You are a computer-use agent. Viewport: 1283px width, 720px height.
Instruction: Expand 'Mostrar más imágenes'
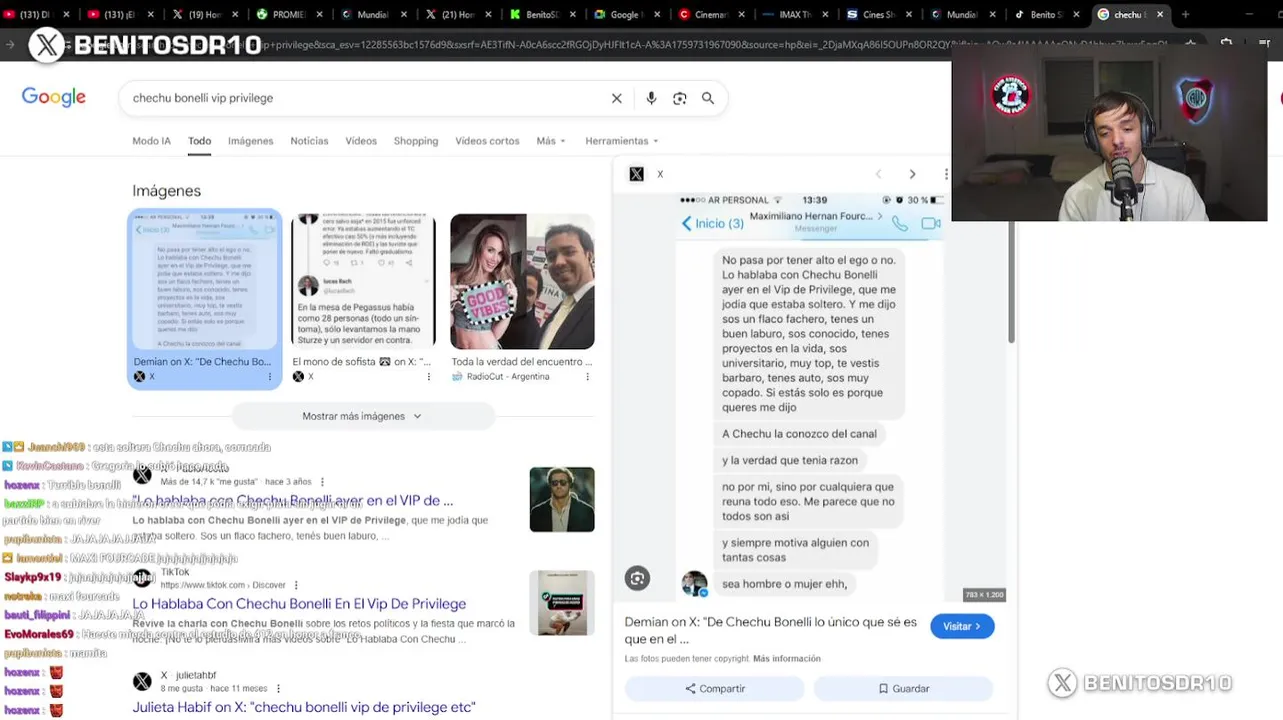[x=363, y=416]
